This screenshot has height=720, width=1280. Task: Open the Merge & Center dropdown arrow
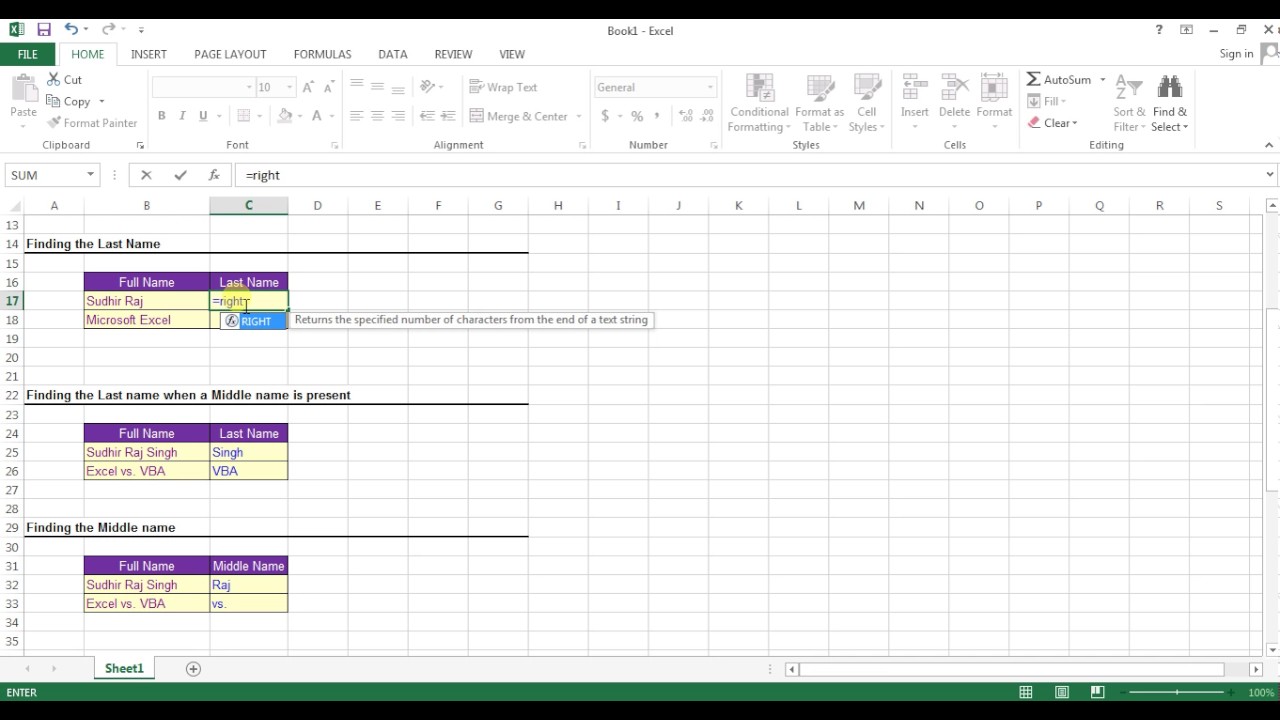(x=578, y=116)
